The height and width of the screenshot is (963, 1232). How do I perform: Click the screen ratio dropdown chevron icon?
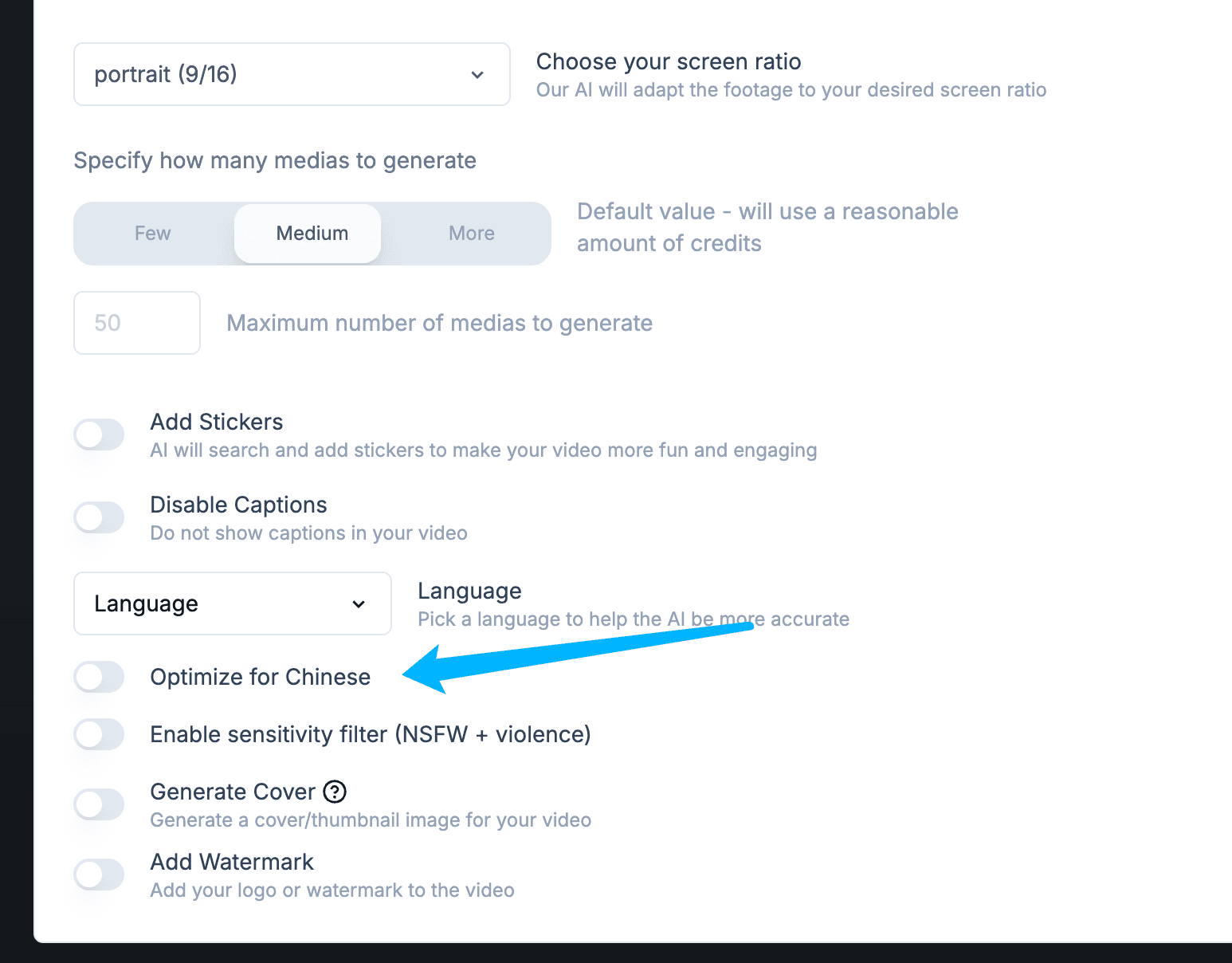pyautogui.click(x=477, y=75)
